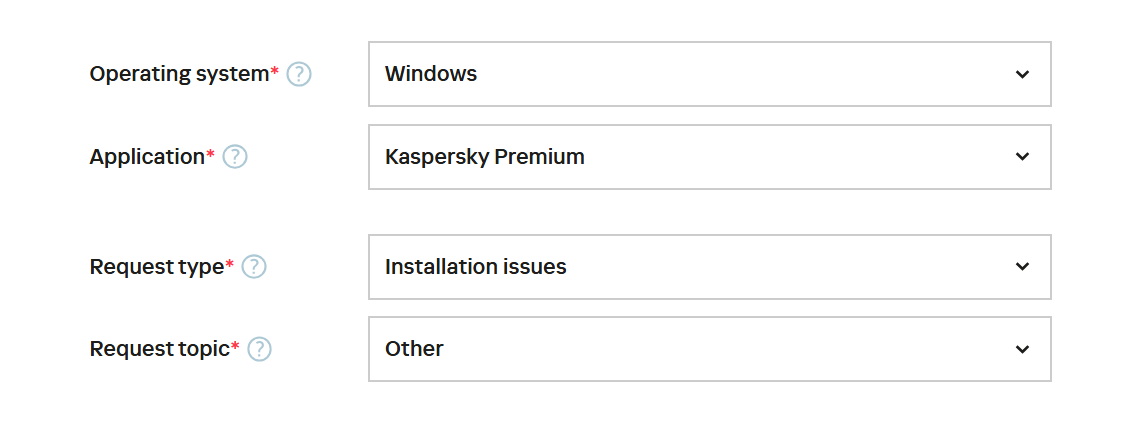The width and height of the screenshot is (1134, 438).
Task: Select the Installation issues value text
Action: pos(476,267)
